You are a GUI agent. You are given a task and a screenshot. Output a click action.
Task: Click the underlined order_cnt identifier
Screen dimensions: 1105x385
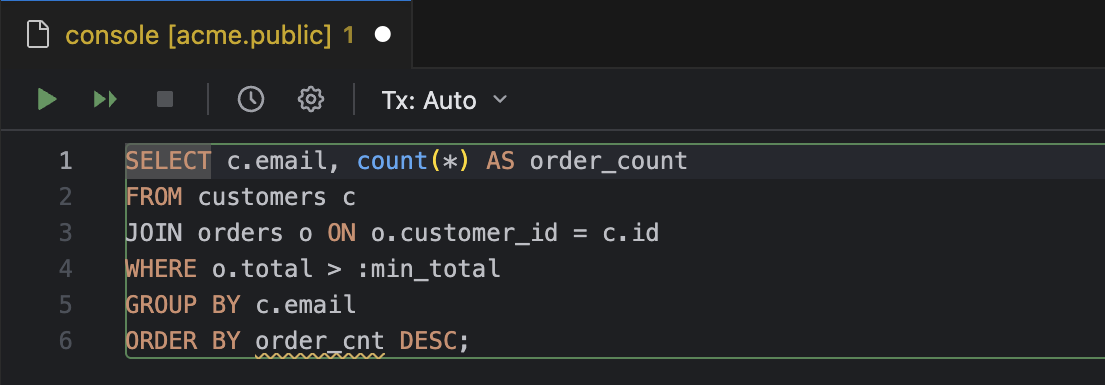[x=320, y=341]
